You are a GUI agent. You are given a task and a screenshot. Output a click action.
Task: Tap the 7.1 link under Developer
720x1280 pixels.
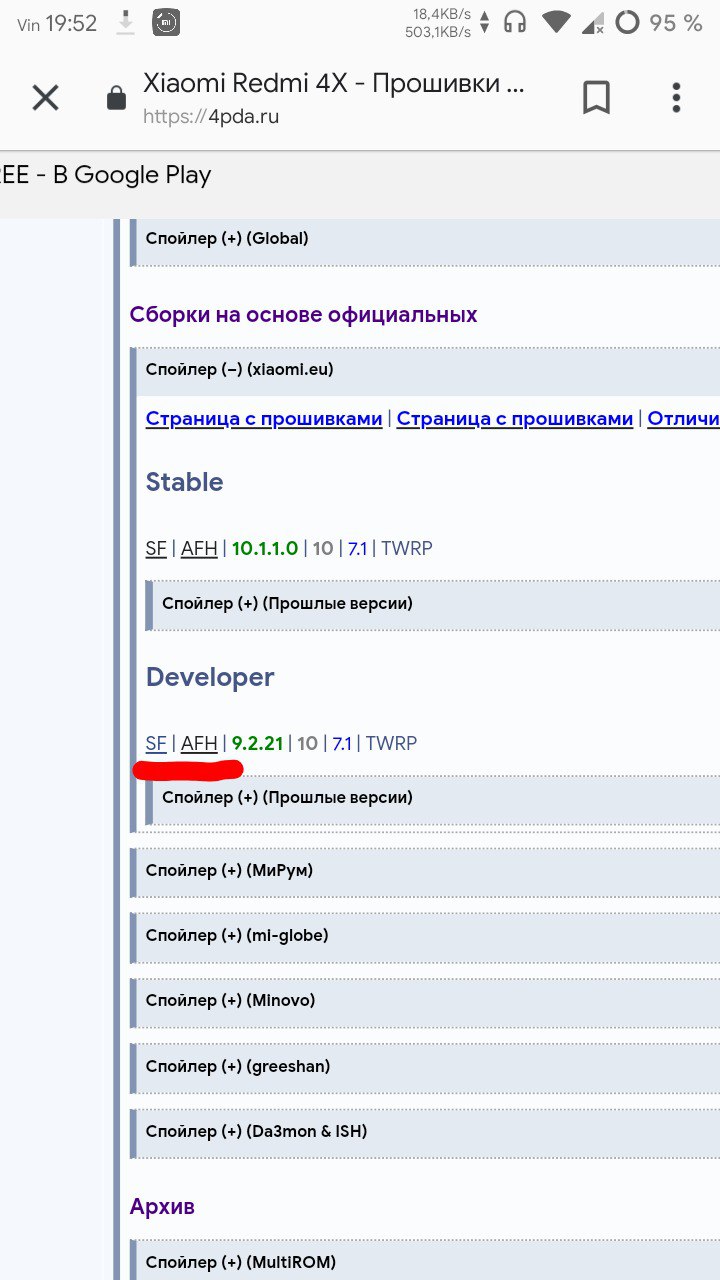[x=342, y=743]
